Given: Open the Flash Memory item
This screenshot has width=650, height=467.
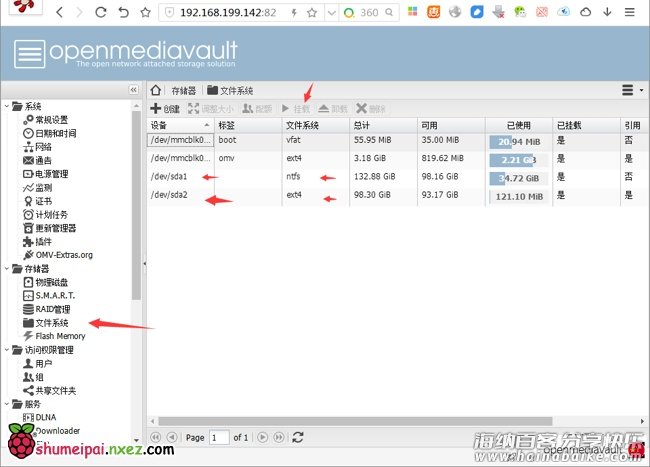Looking at the screenshot, I should tap(54, 336).
